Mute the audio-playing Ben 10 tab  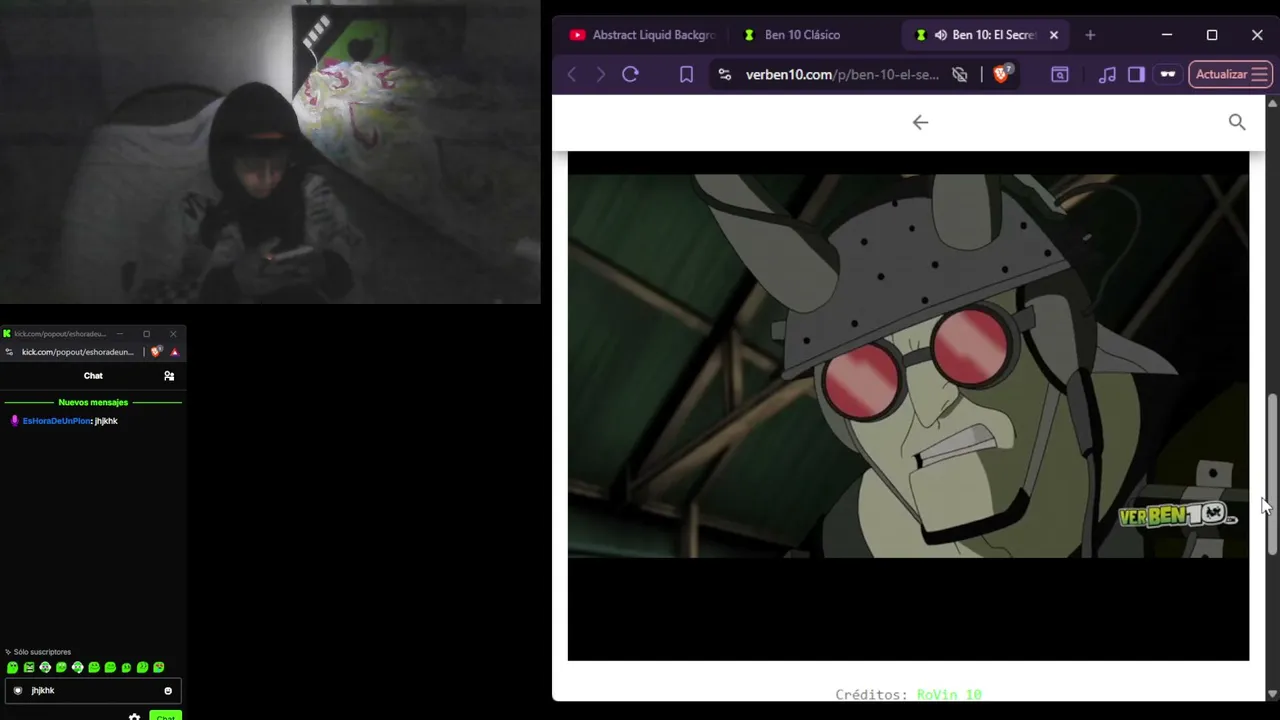coord(941,35)
